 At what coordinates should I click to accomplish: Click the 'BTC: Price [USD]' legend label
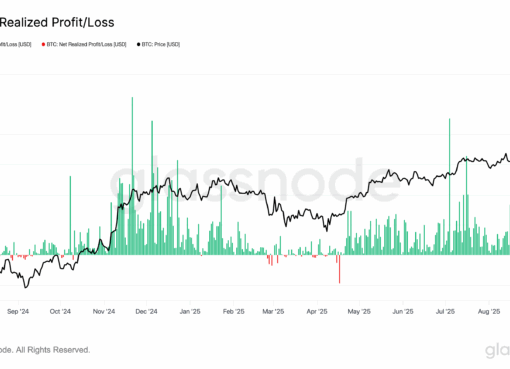[x=161, y=44]
